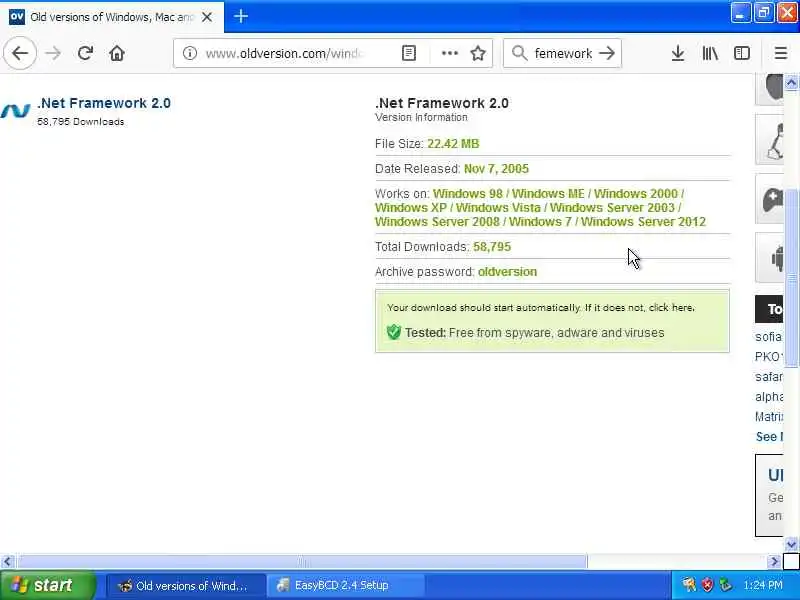Click the .Net Framework logo icon

pyautogui.click(x=15, y=110)
